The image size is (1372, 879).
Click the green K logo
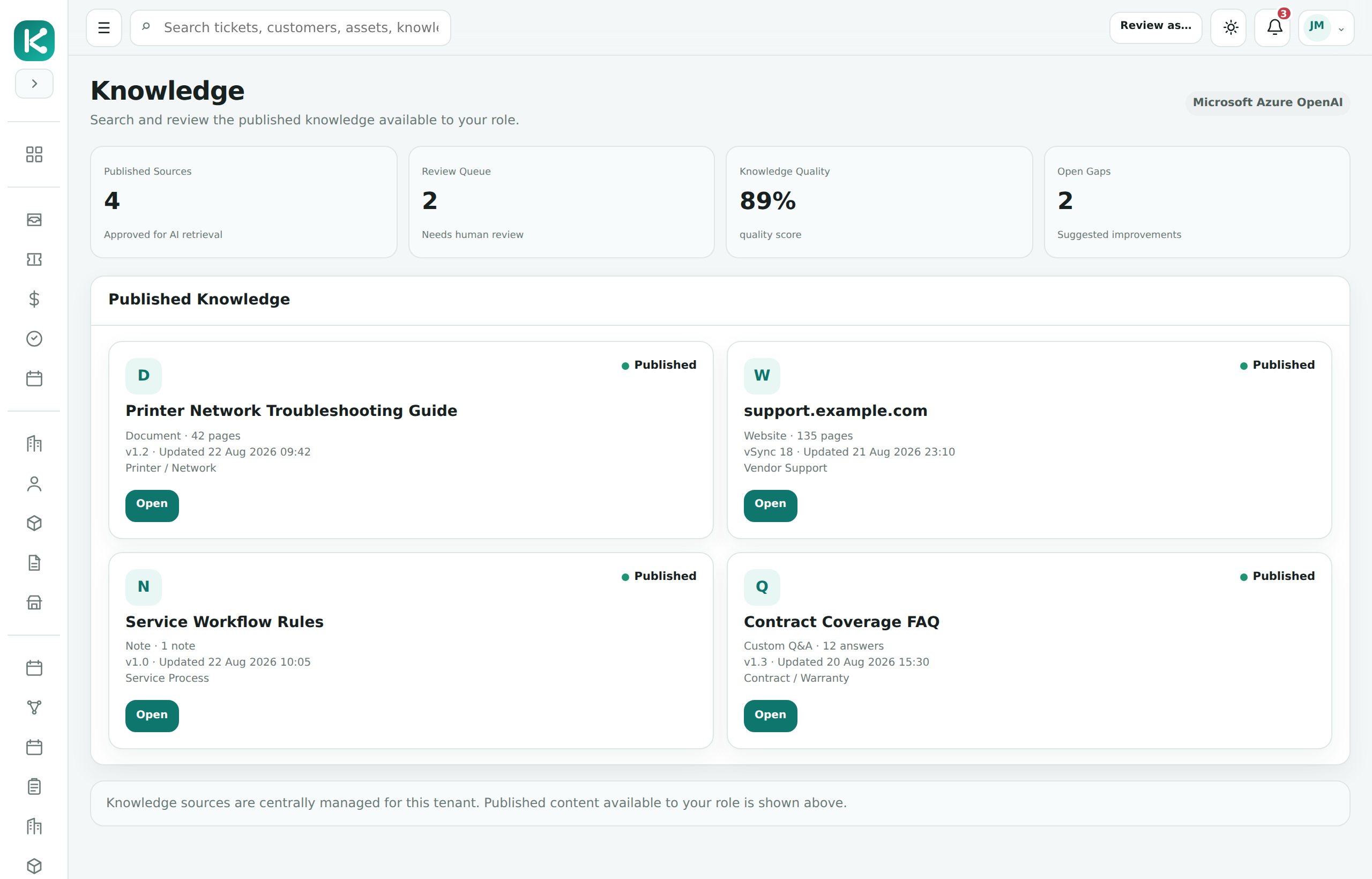pos(34,41)
